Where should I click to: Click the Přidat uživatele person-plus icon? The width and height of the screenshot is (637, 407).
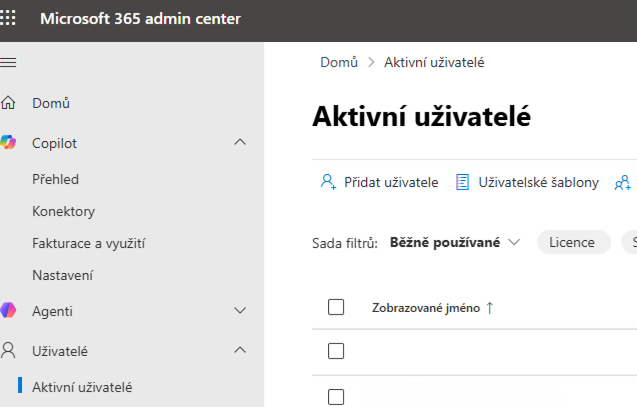[x=328, y=182]
